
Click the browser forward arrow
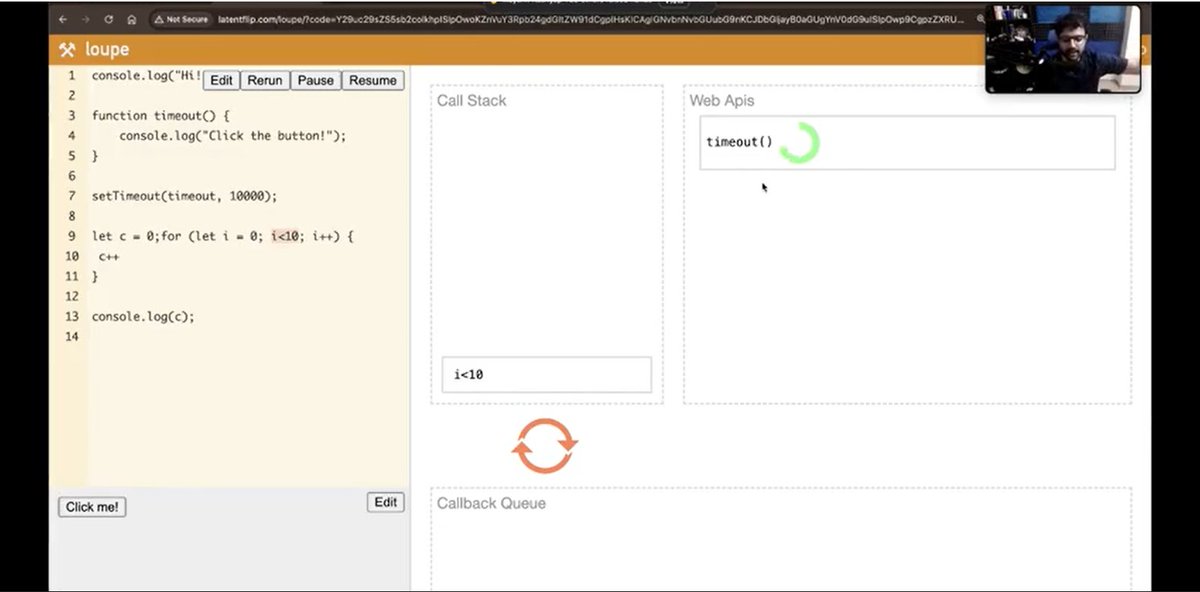(85, 19)
